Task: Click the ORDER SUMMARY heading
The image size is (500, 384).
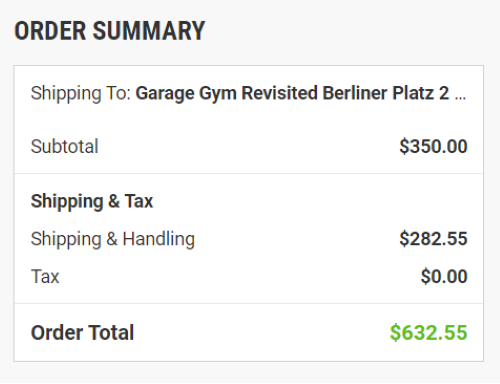Action: click(109, 31)
